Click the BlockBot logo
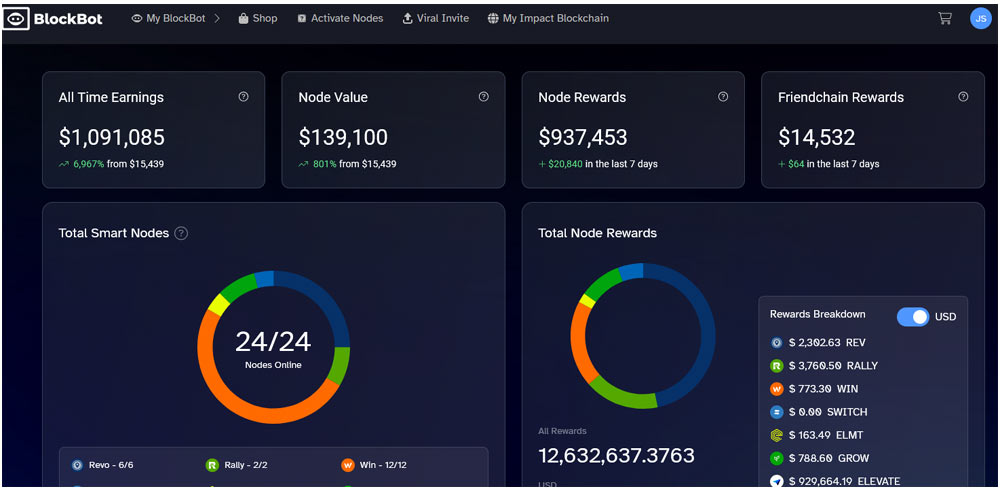The height and width of the screenshot is (491, 1000). pos(53,19)
